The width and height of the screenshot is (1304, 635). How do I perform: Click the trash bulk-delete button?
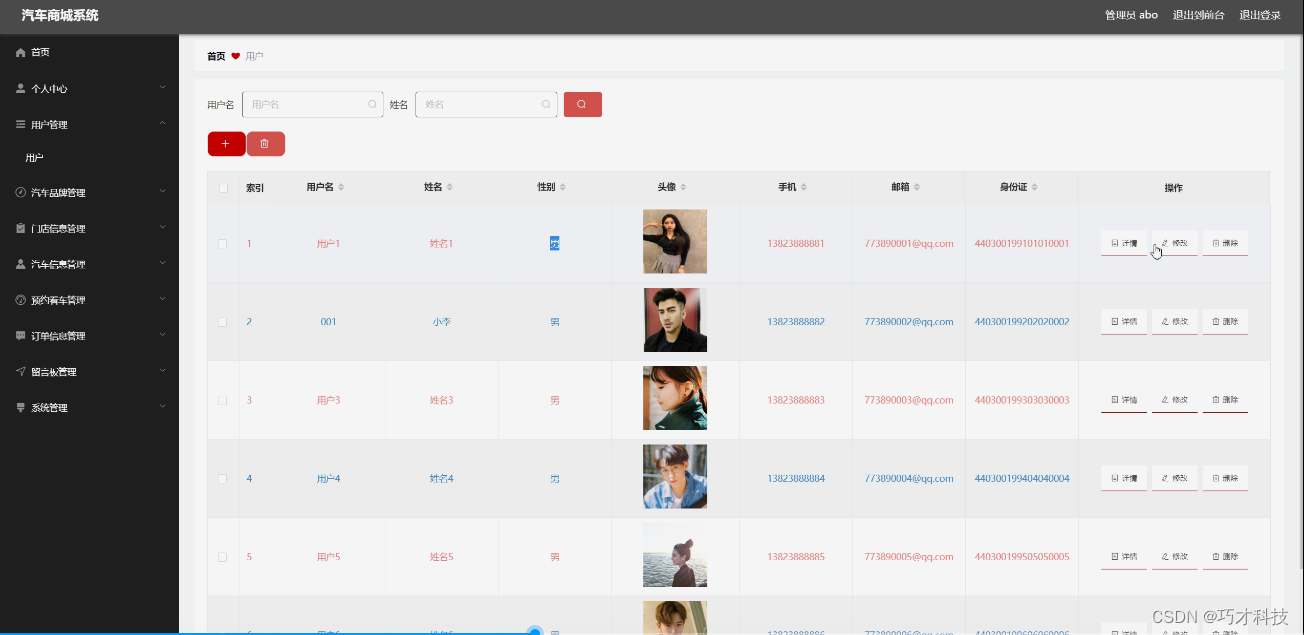click(265, 144)
